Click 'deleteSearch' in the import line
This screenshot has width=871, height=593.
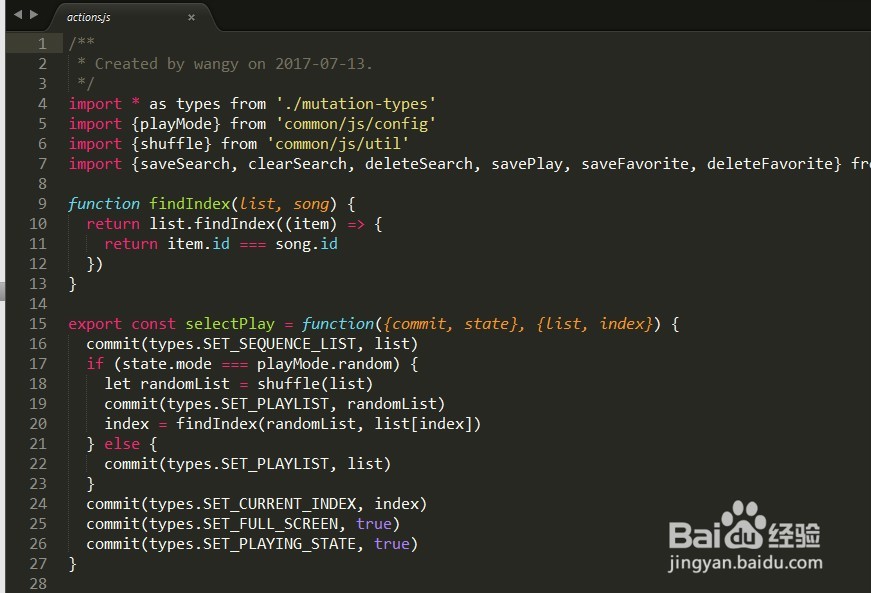[x=419, y=164]
